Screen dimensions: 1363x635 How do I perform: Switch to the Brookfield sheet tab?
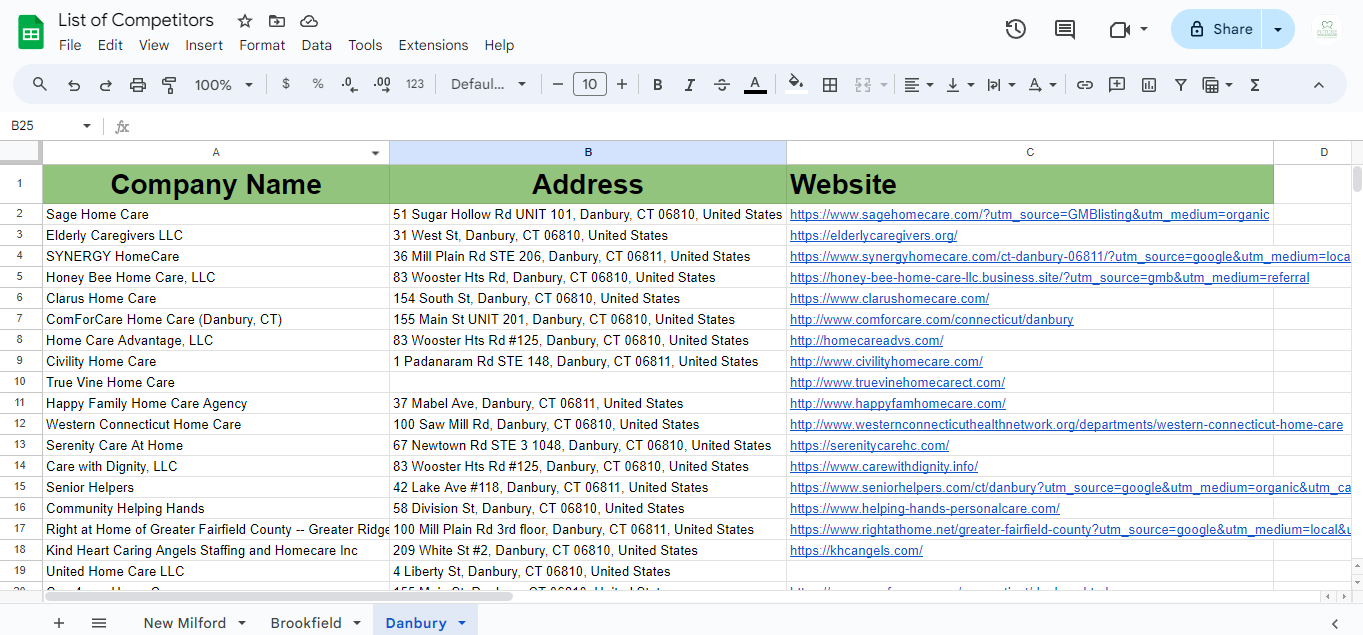pos(306,623)
